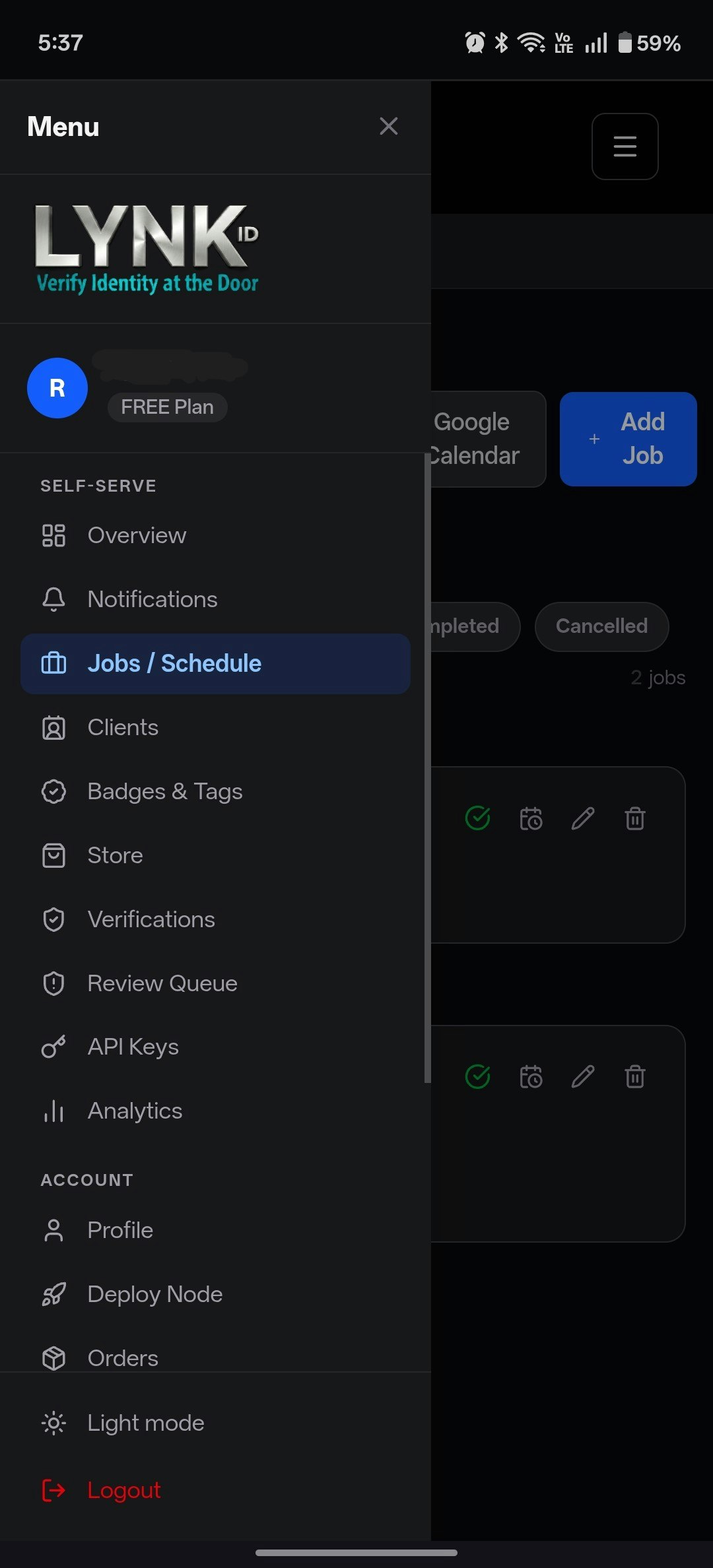Close the Menu drawer with the X
The width and height of the screenshot is (713, 1568).
coord(389,126)
